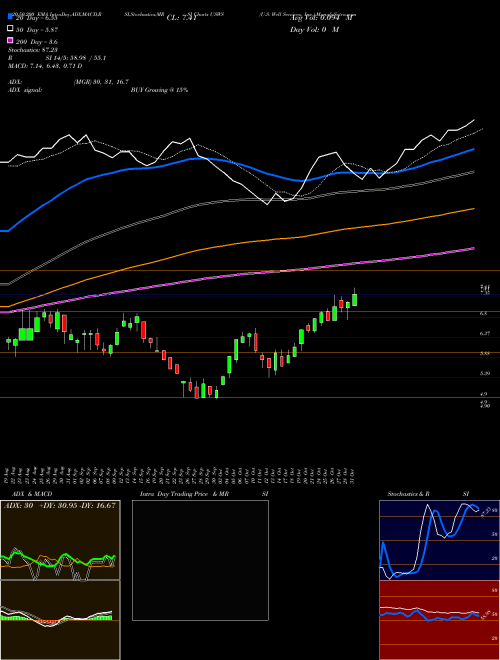This screenshot has width=500, height=660.
Task: Click the 'Day Vol: 0 M' readout
Action: tap(314, 30)
